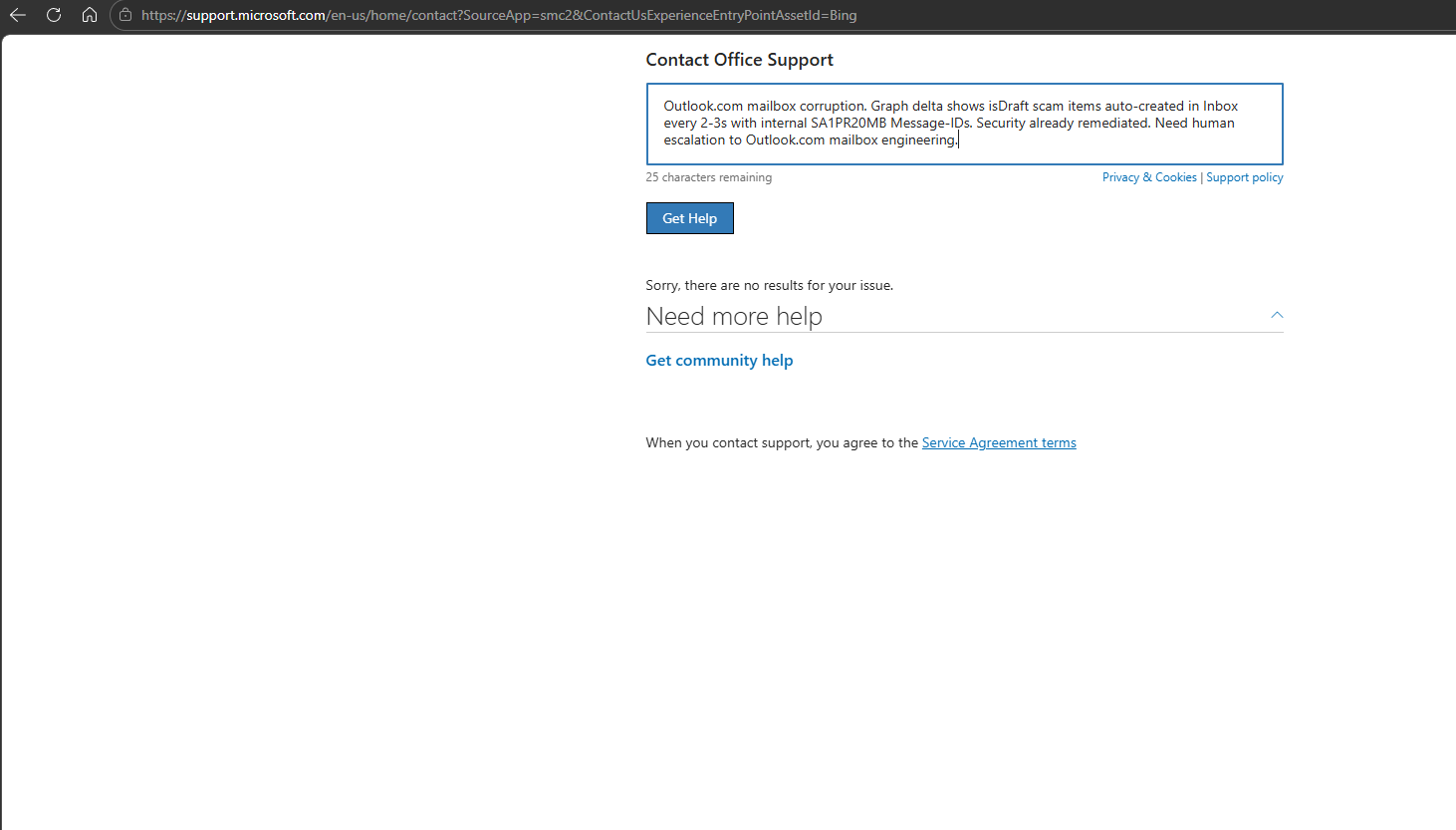Select the Contact Office Support heading
The height and width of the screenshot is (830, 1456).
tap(739, 60)
